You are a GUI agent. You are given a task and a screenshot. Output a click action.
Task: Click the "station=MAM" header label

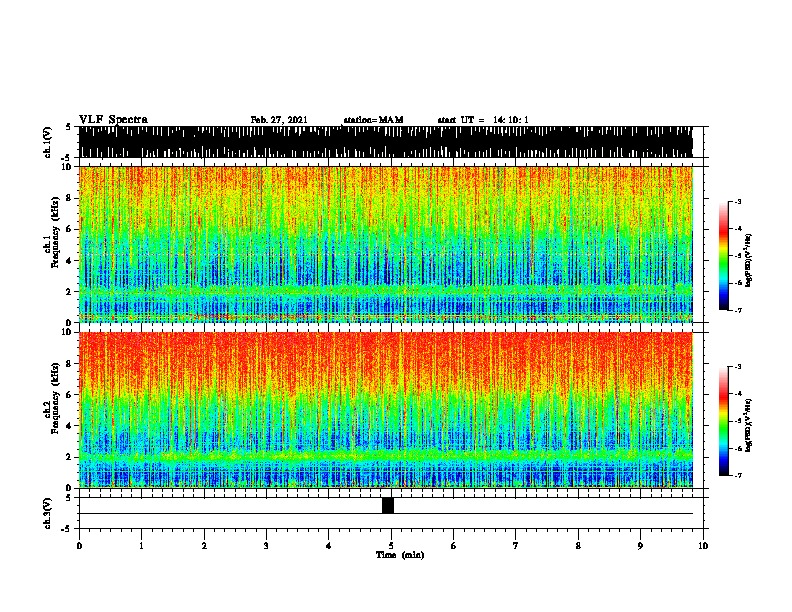coord(373,120)
